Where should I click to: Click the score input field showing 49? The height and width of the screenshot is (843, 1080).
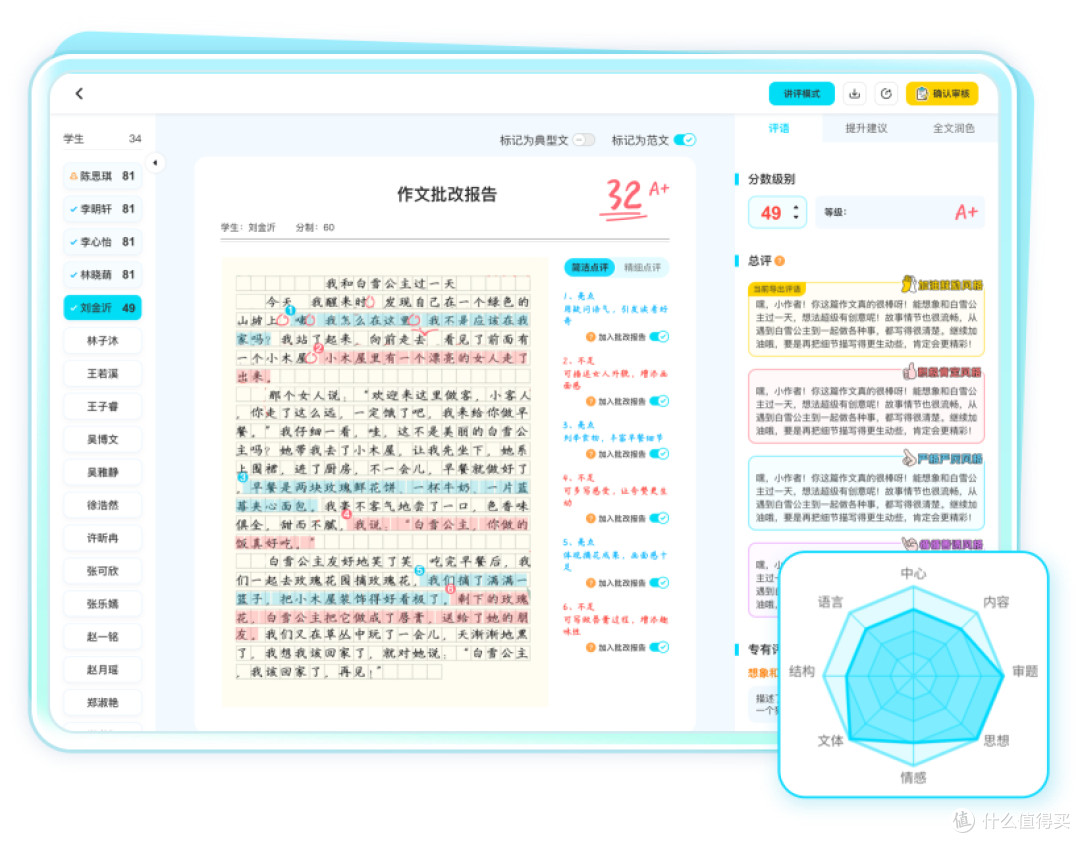coord(777,212)
